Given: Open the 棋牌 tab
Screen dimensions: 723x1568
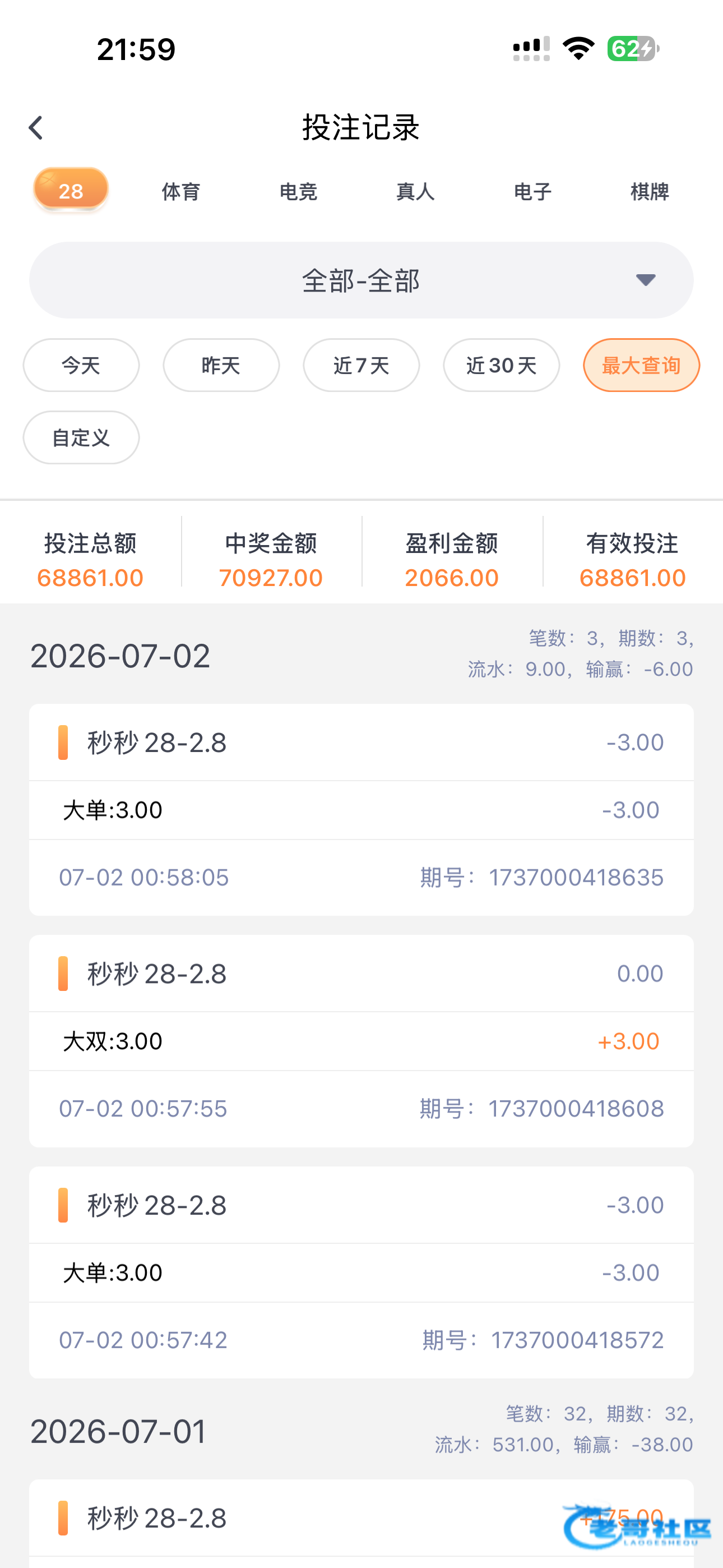Looking at the screenshot, I should [x=650, y=192].
